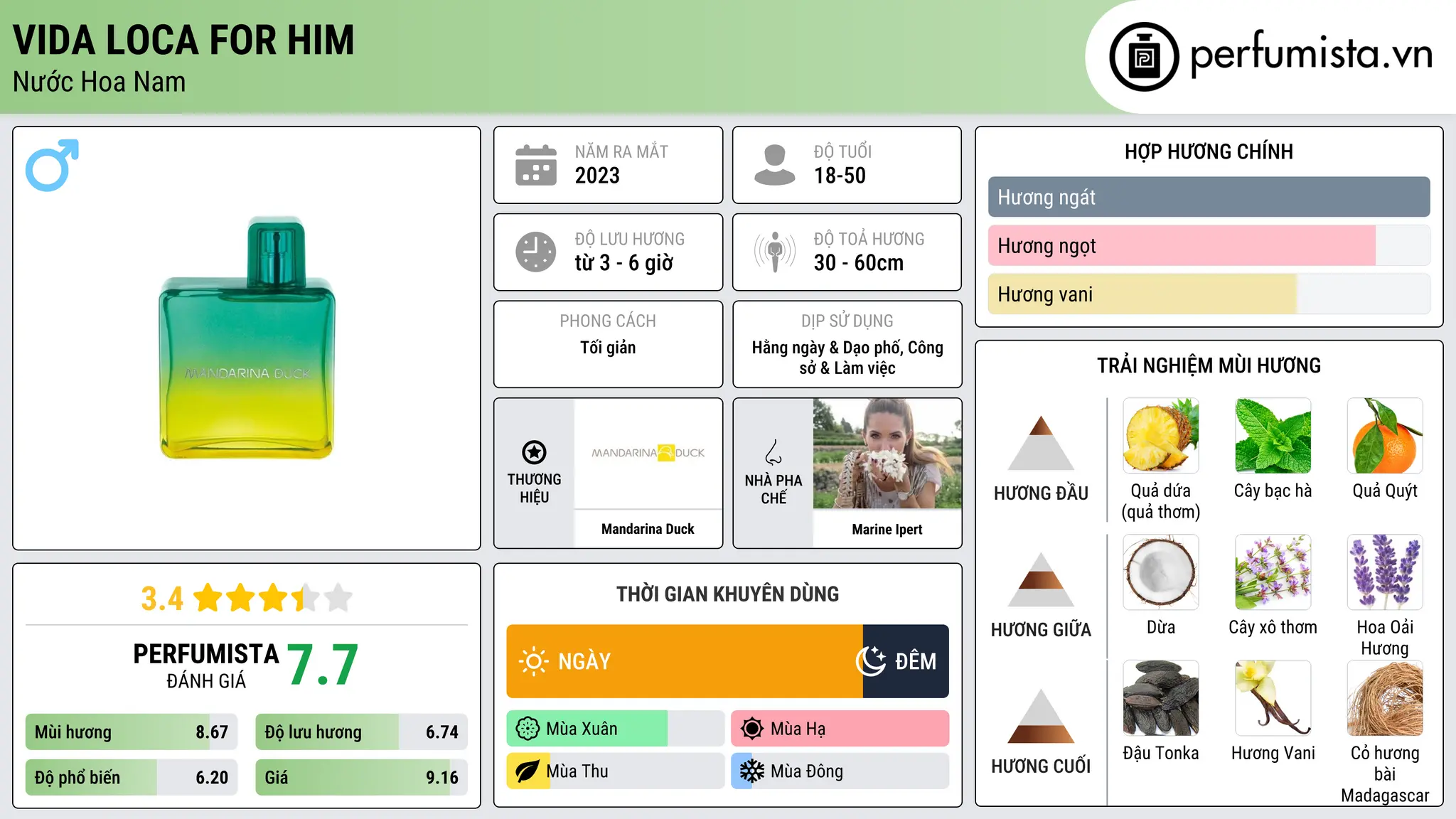Click the perfumista.vn perfume bottle logo icon
The image size is (1456, 819).
click(x=1144, y=57)
